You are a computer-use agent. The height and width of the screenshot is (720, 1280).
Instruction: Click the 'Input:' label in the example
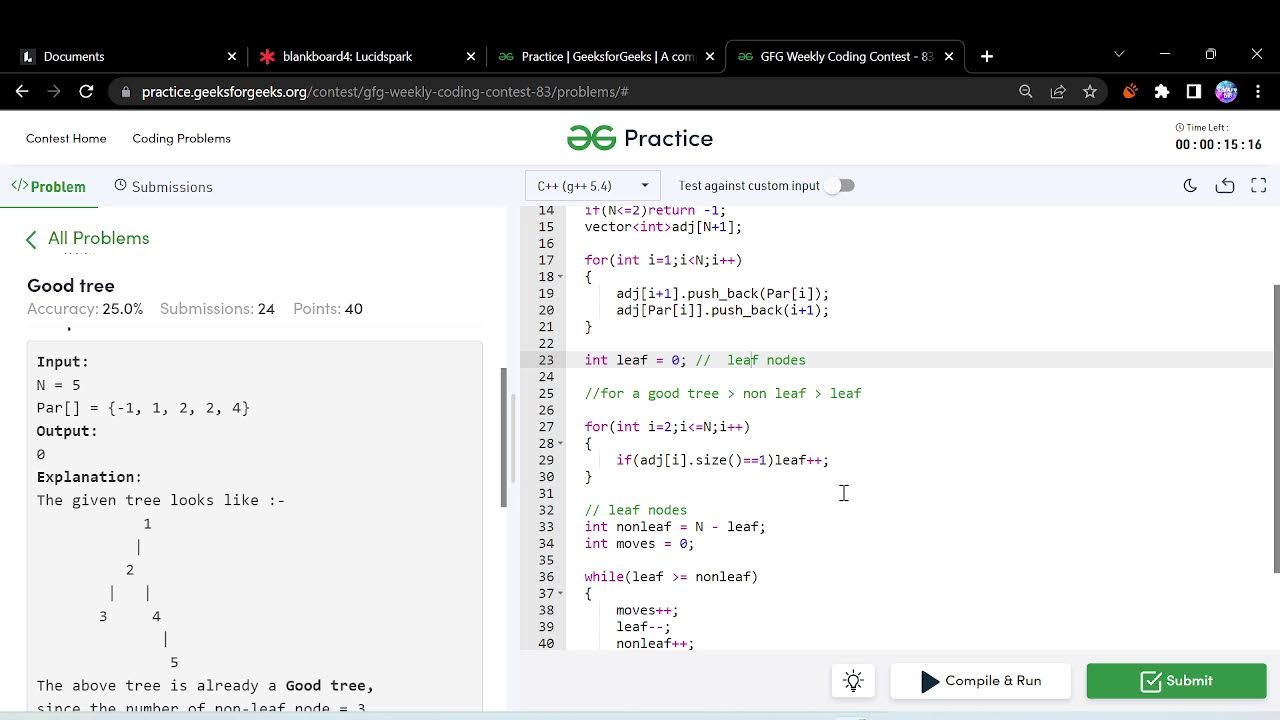click(x=63, y=362)
